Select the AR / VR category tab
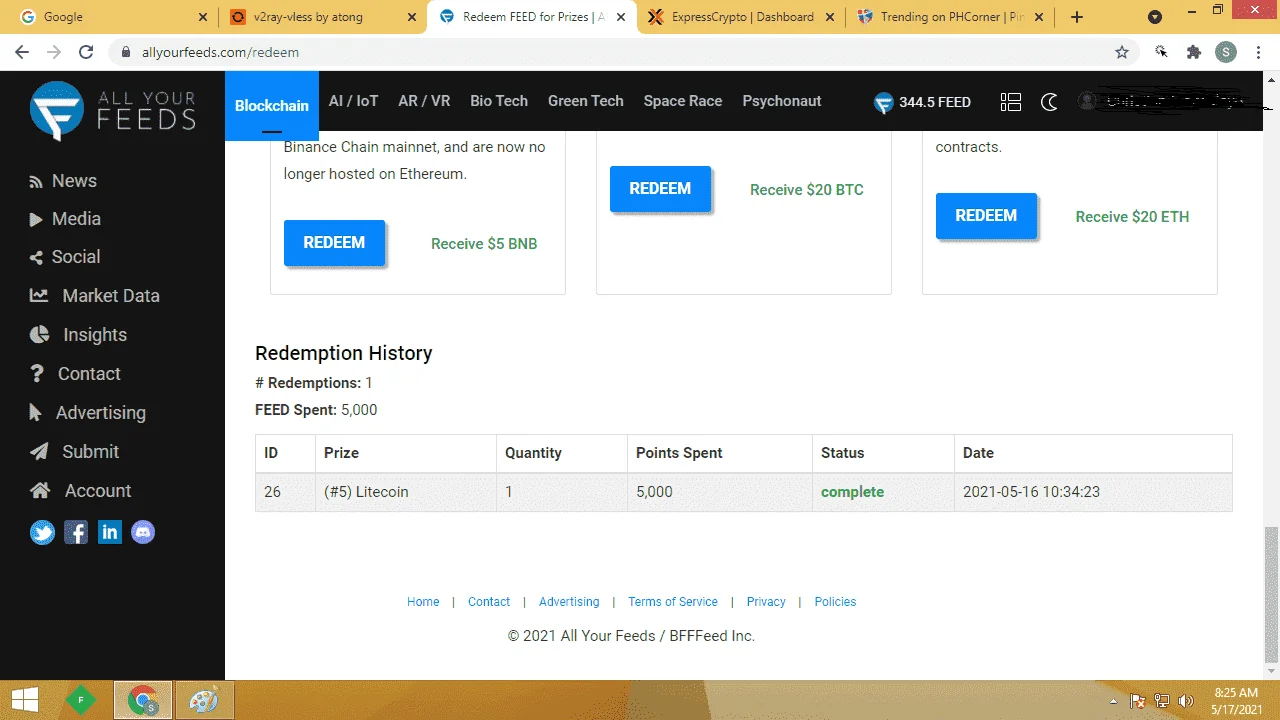Screen dimensions: 1280x720 tap(424, 101)
